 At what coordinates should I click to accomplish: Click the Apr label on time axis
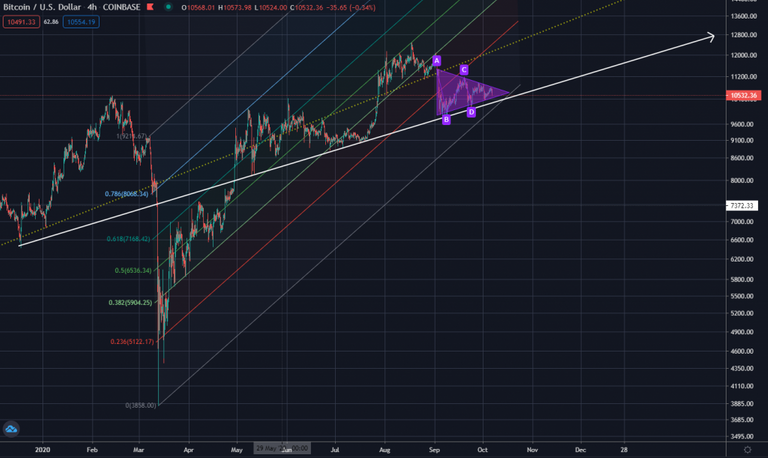[x=189, y=450]
